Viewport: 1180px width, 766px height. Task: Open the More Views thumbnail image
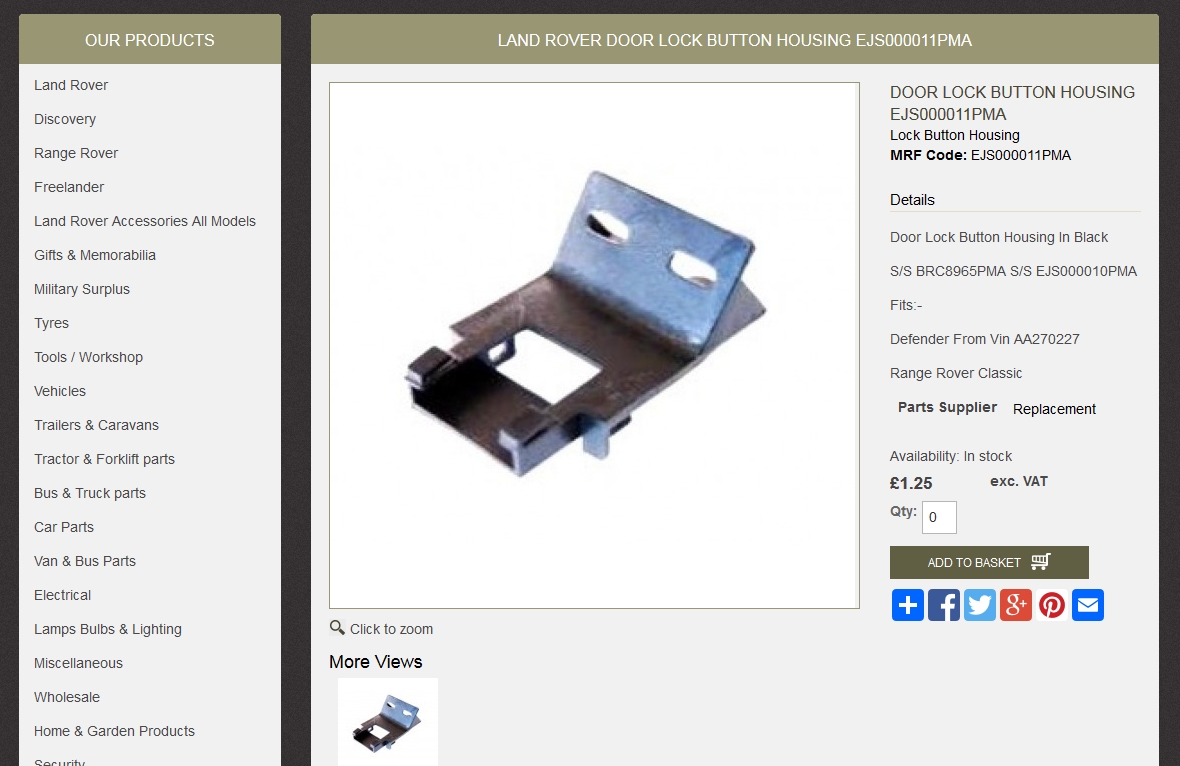click(x=388, y=722)
